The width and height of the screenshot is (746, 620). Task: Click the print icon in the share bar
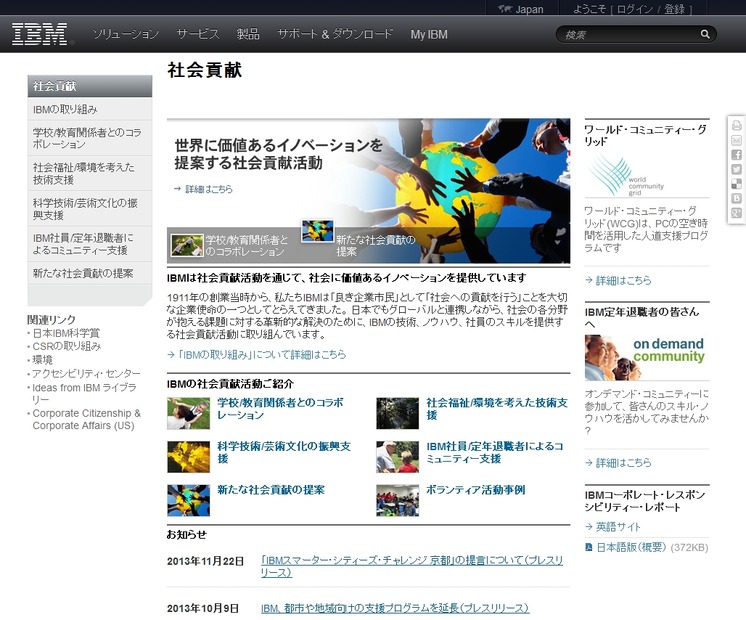pos(736,126)
